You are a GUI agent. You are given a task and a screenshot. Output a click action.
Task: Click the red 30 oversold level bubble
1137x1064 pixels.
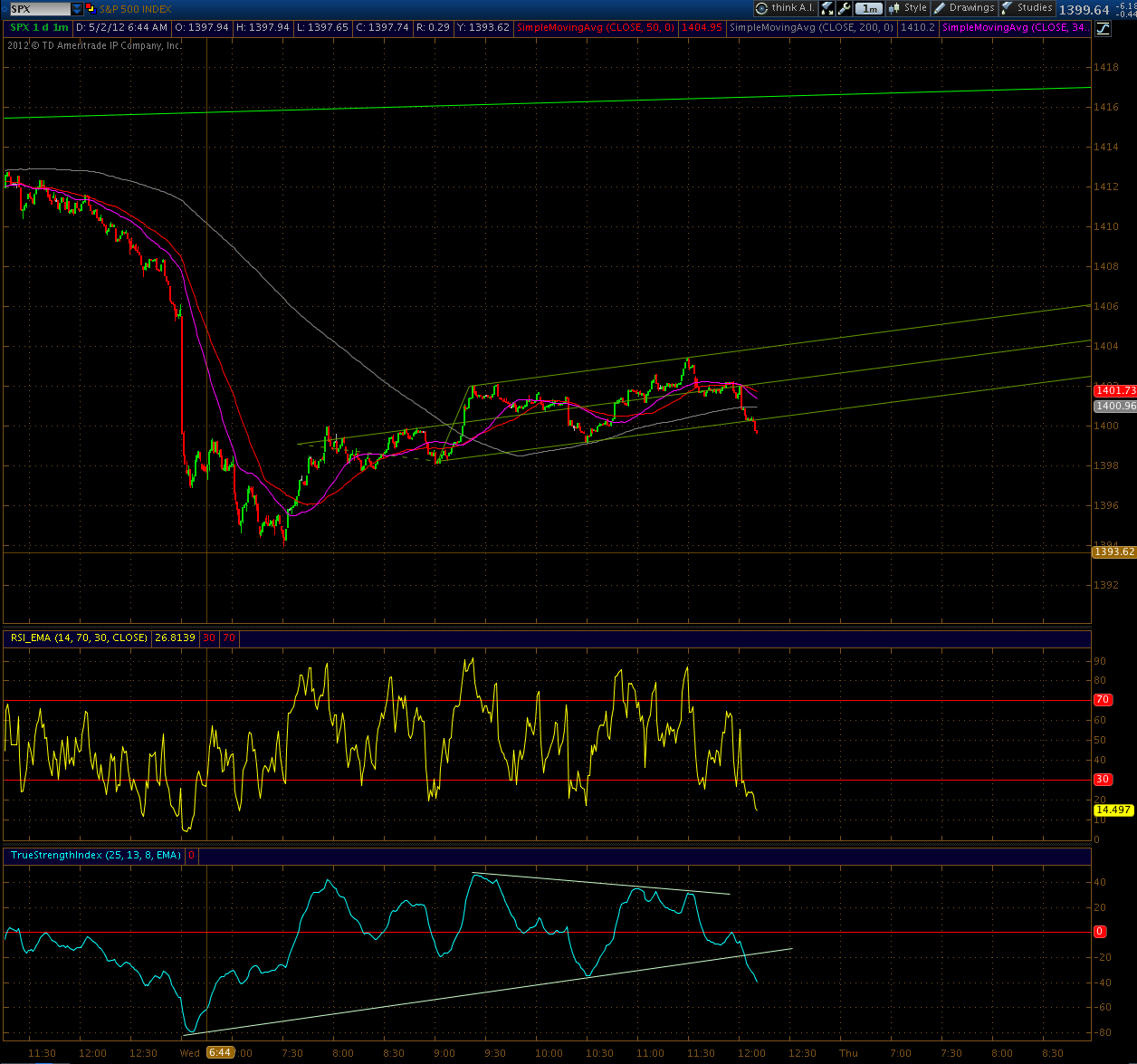point(1103,780)
